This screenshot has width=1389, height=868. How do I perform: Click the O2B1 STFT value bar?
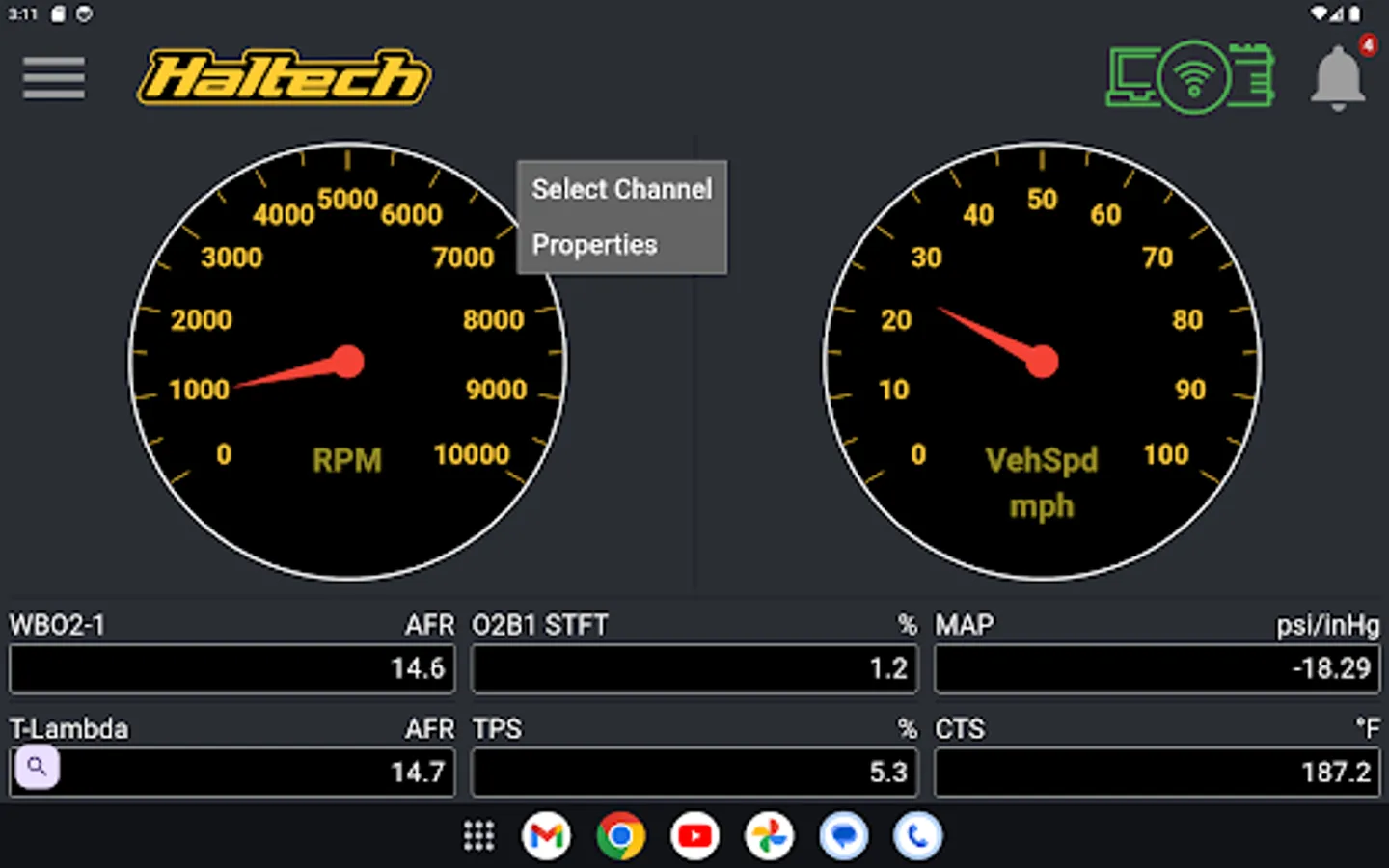(694, 668)
